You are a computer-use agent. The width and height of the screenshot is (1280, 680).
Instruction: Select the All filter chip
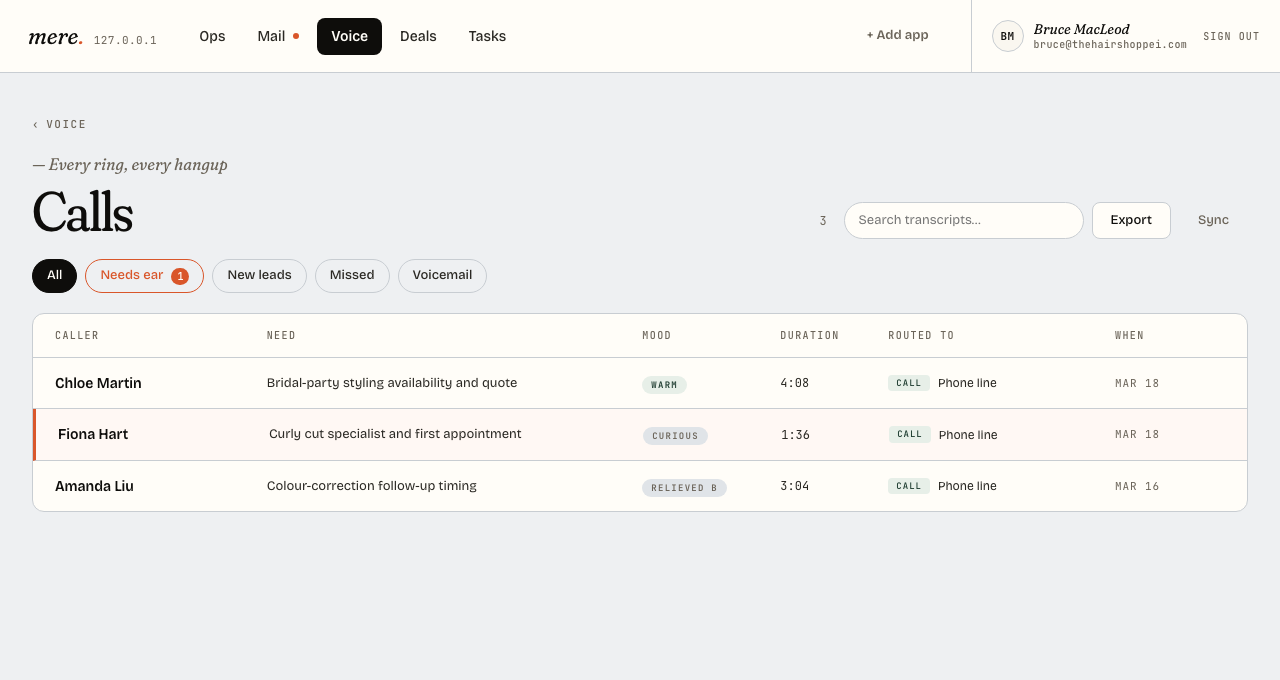pos(54,276)
